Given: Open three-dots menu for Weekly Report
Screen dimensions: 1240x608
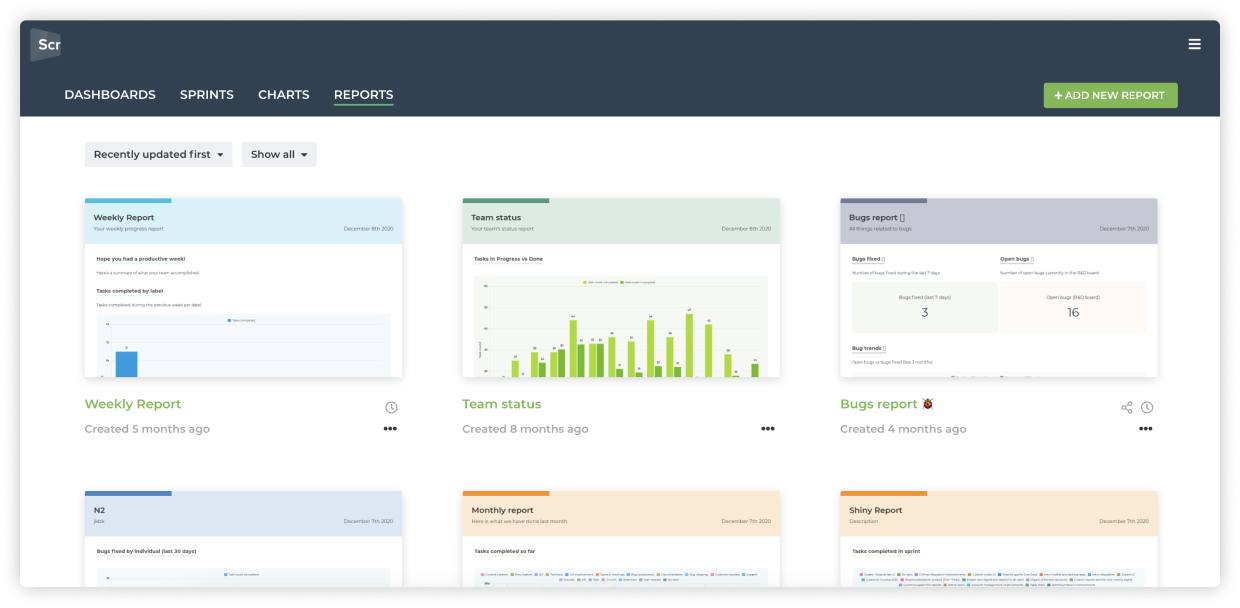Looking at the screenshot, I should click(390, 429).
